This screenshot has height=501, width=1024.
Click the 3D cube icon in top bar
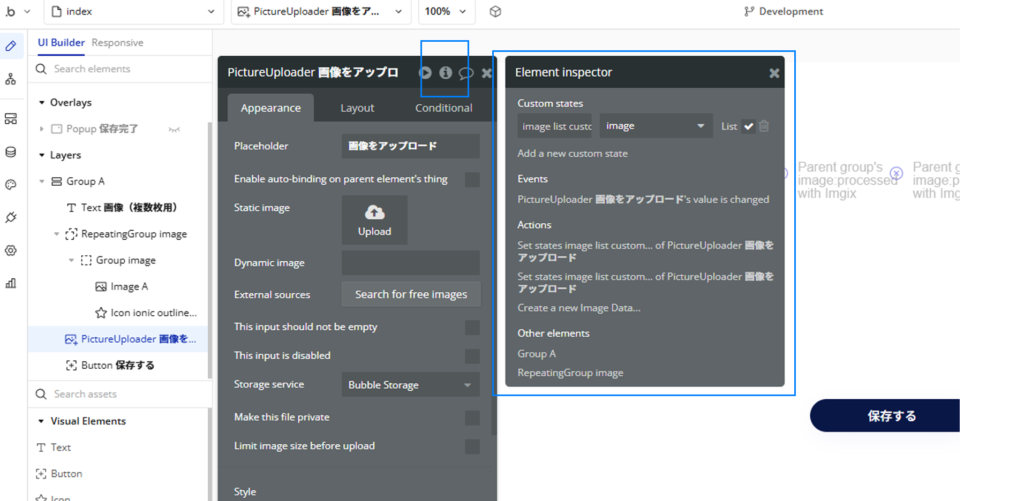click(x=496, y=12)
